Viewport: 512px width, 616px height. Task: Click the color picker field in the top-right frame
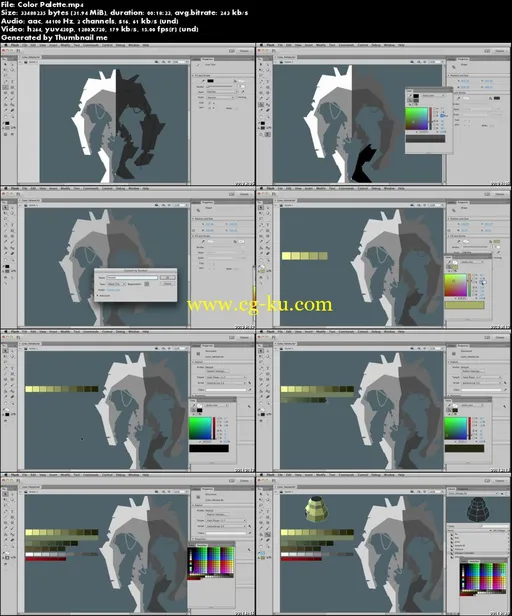pyautogui.click(x=417, y=119)
